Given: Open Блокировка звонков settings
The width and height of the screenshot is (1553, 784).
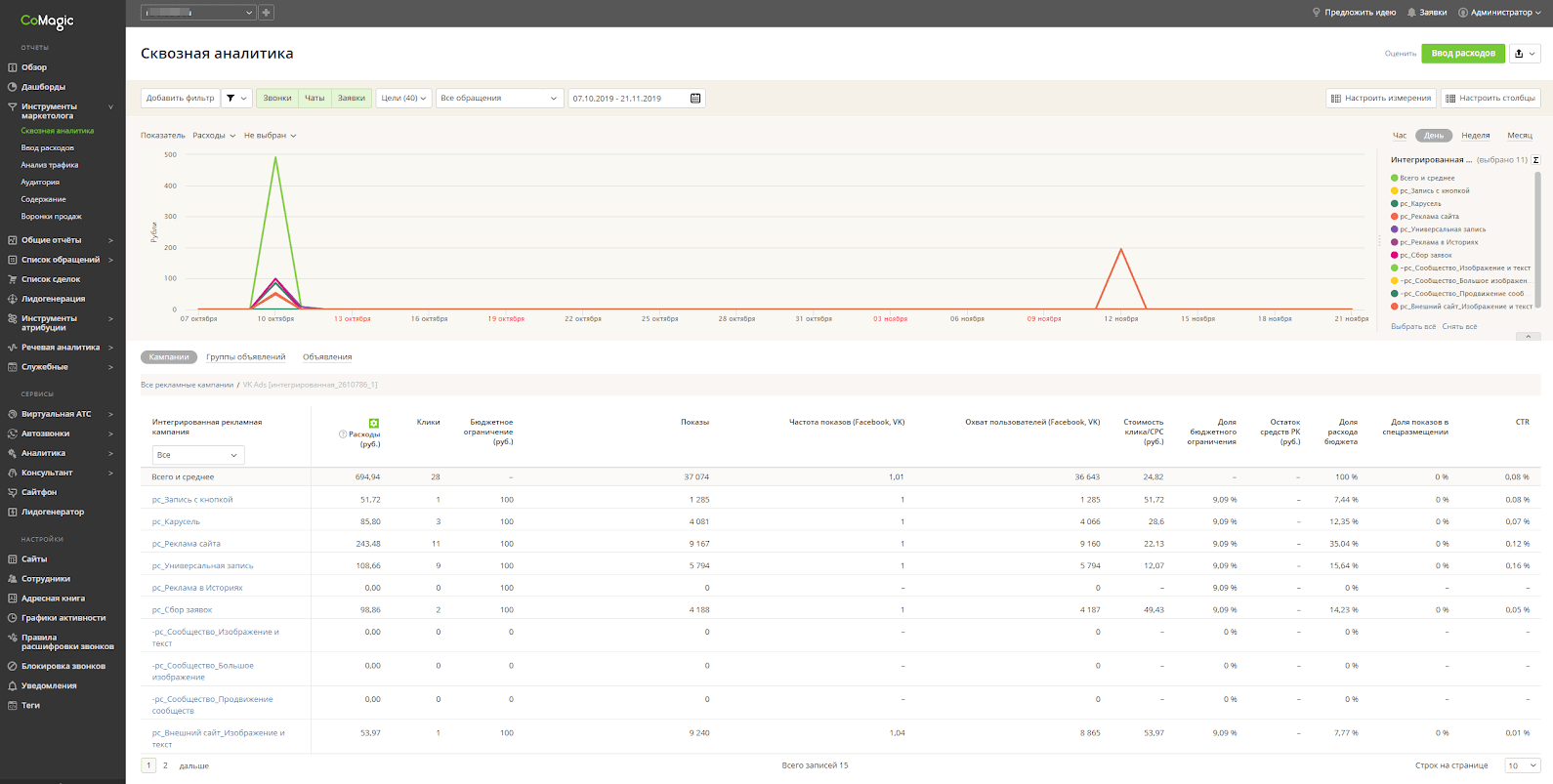Looking at the screenshot, I should [63, 666].
